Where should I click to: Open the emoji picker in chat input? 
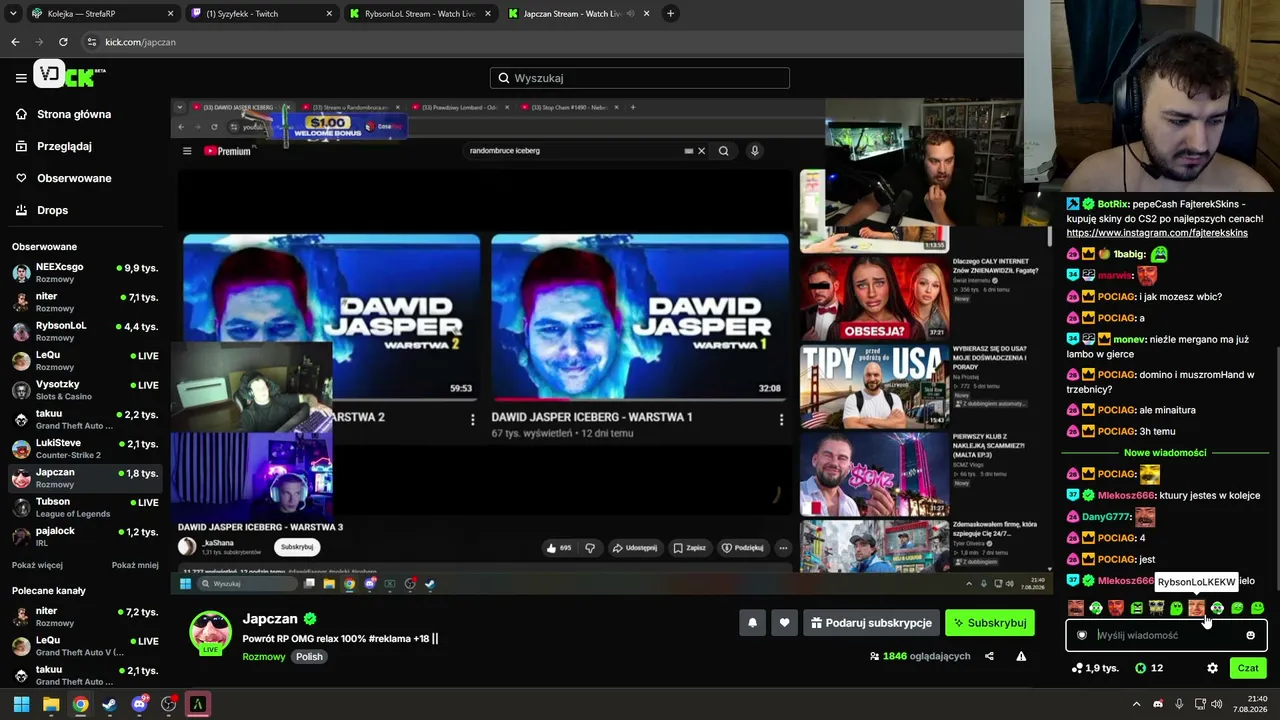pos(1250,635)
